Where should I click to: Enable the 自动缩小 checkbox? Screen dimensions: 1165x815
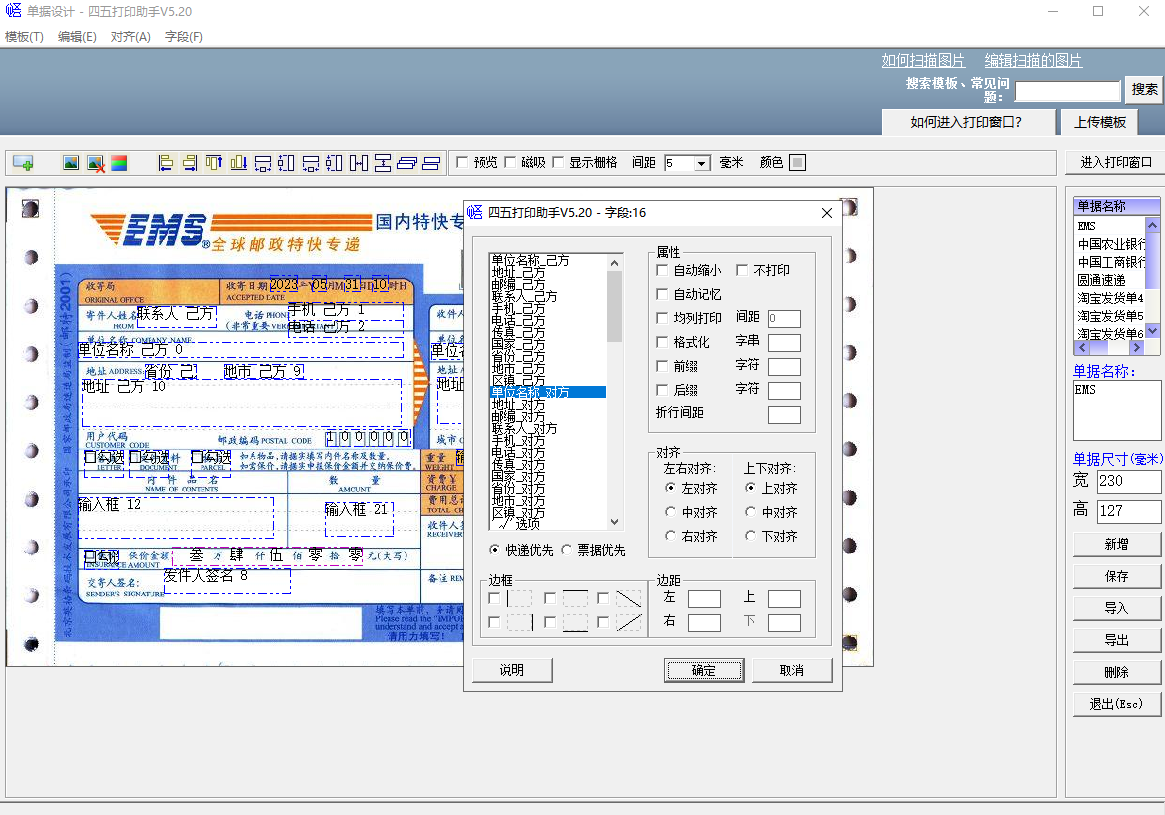tap(662, 270)
